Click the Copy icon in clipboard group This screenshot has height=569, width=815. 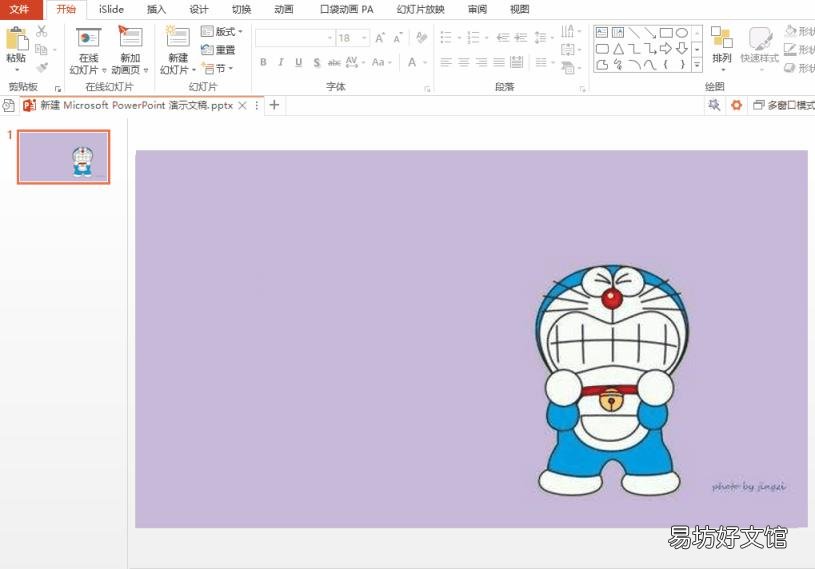(x=42, y=50)
